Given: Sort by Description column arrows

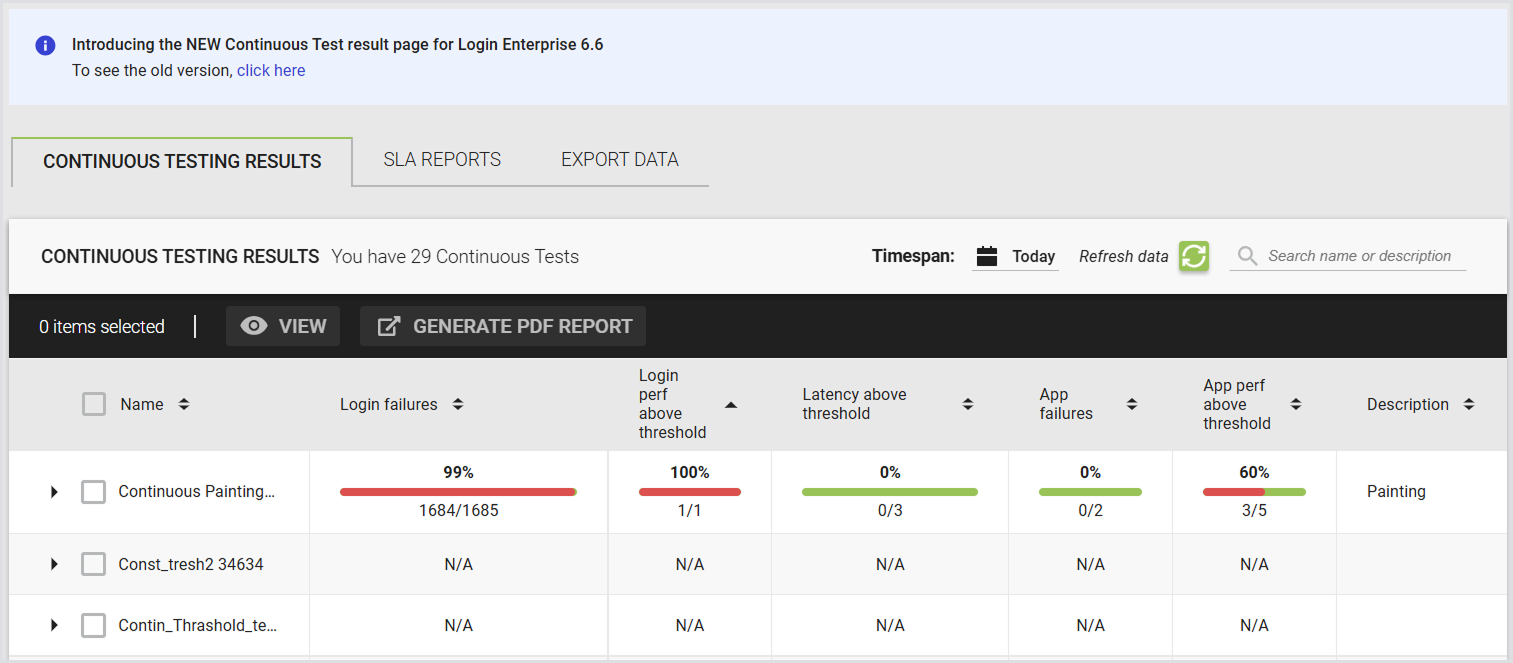Looking at the screenshot, I should [1469, 404].
